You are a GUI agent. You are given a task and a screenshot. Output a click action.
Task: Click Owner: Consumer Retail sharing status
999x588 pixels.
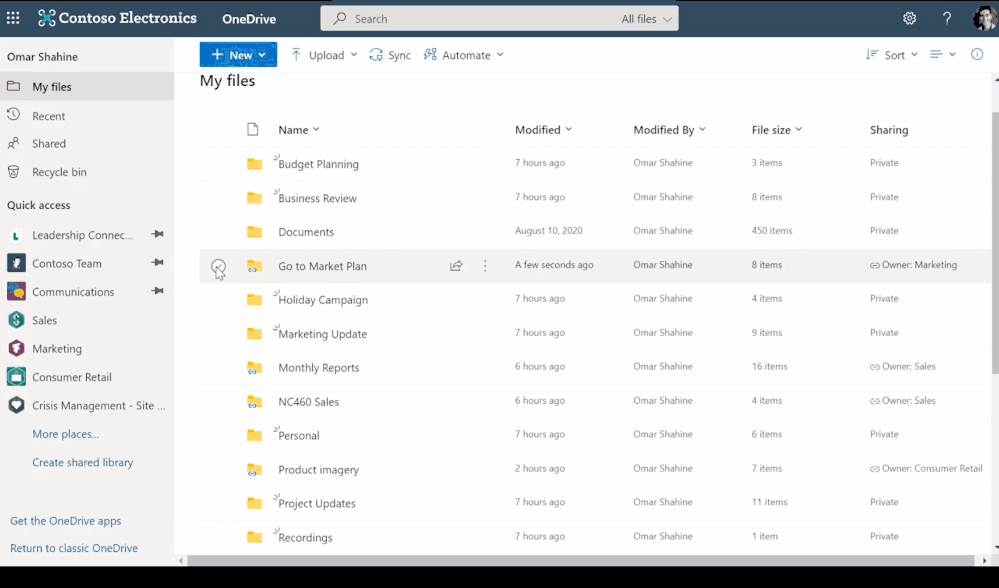tap(926, 468)
